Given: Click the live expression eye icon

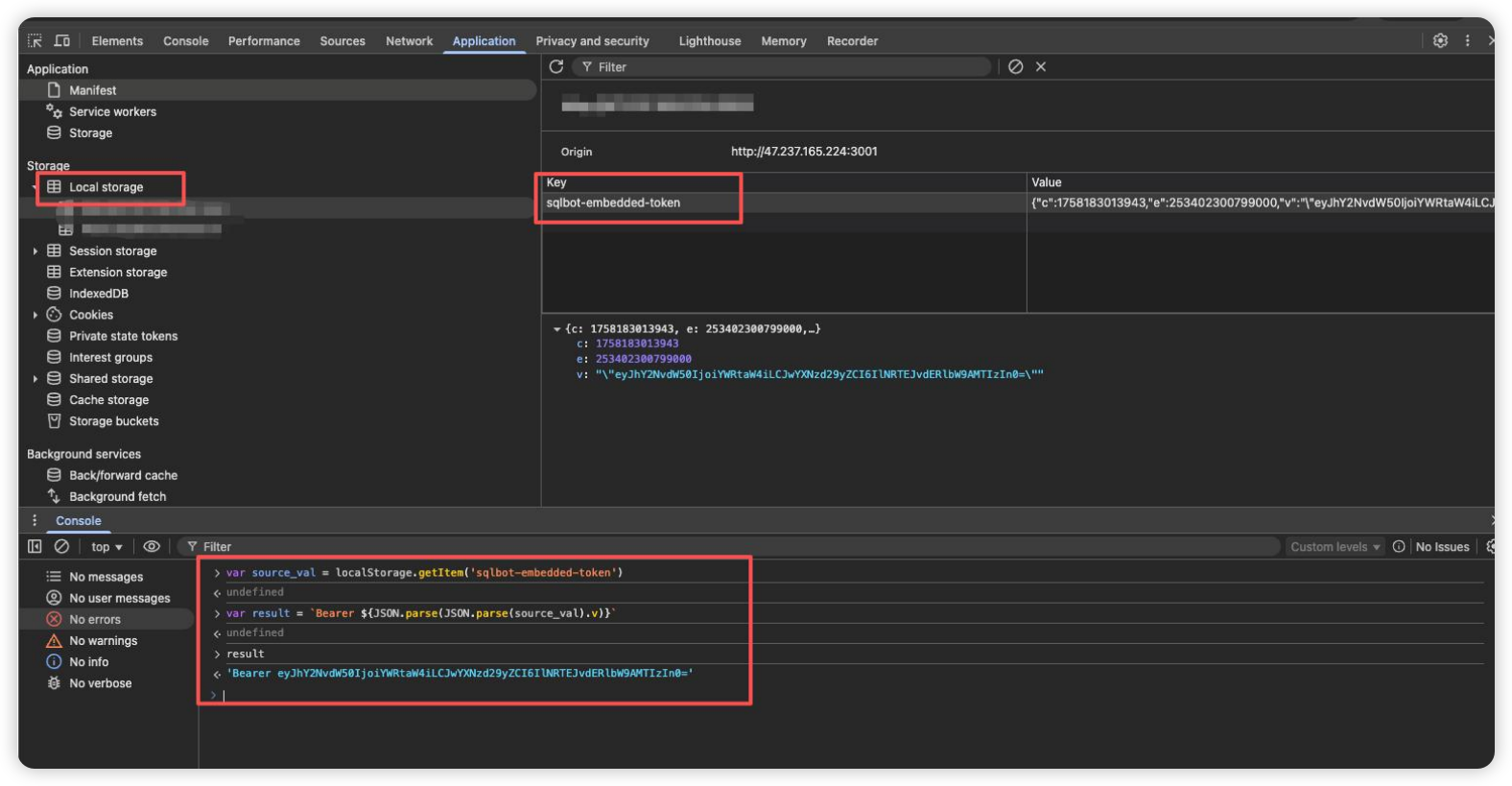Looking at the screenshot, I should pos(152,546).
